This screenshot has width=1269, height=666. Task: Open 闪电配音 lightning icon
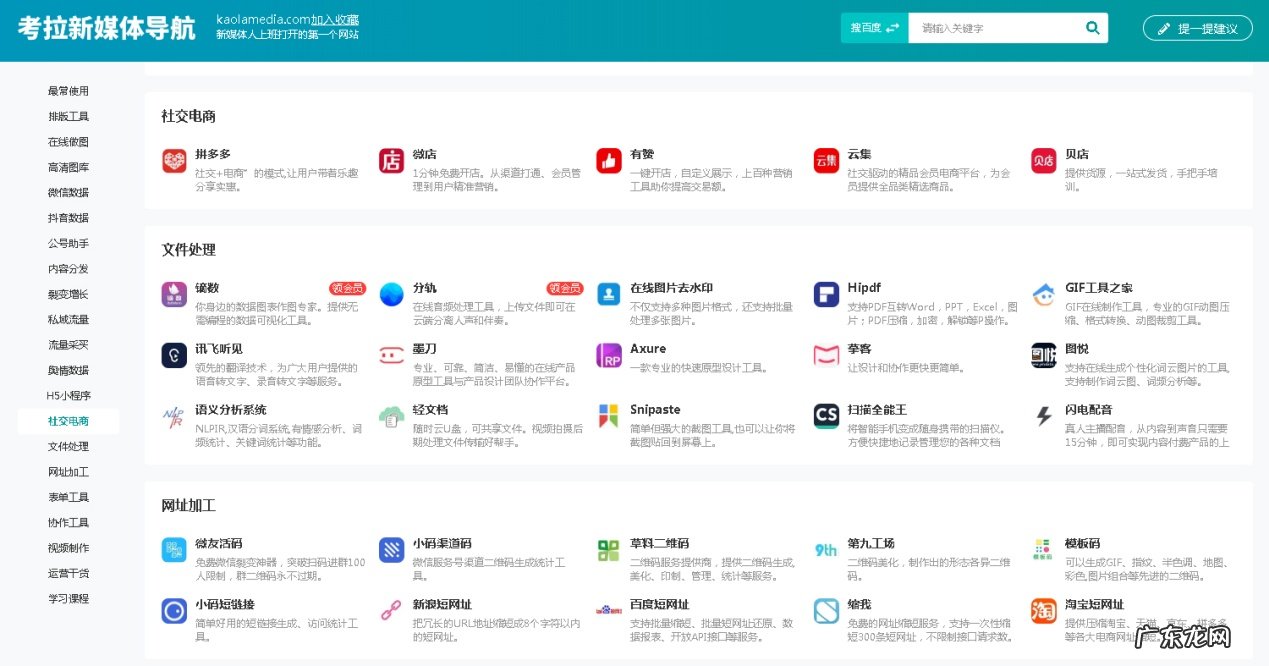point(1042,413)
